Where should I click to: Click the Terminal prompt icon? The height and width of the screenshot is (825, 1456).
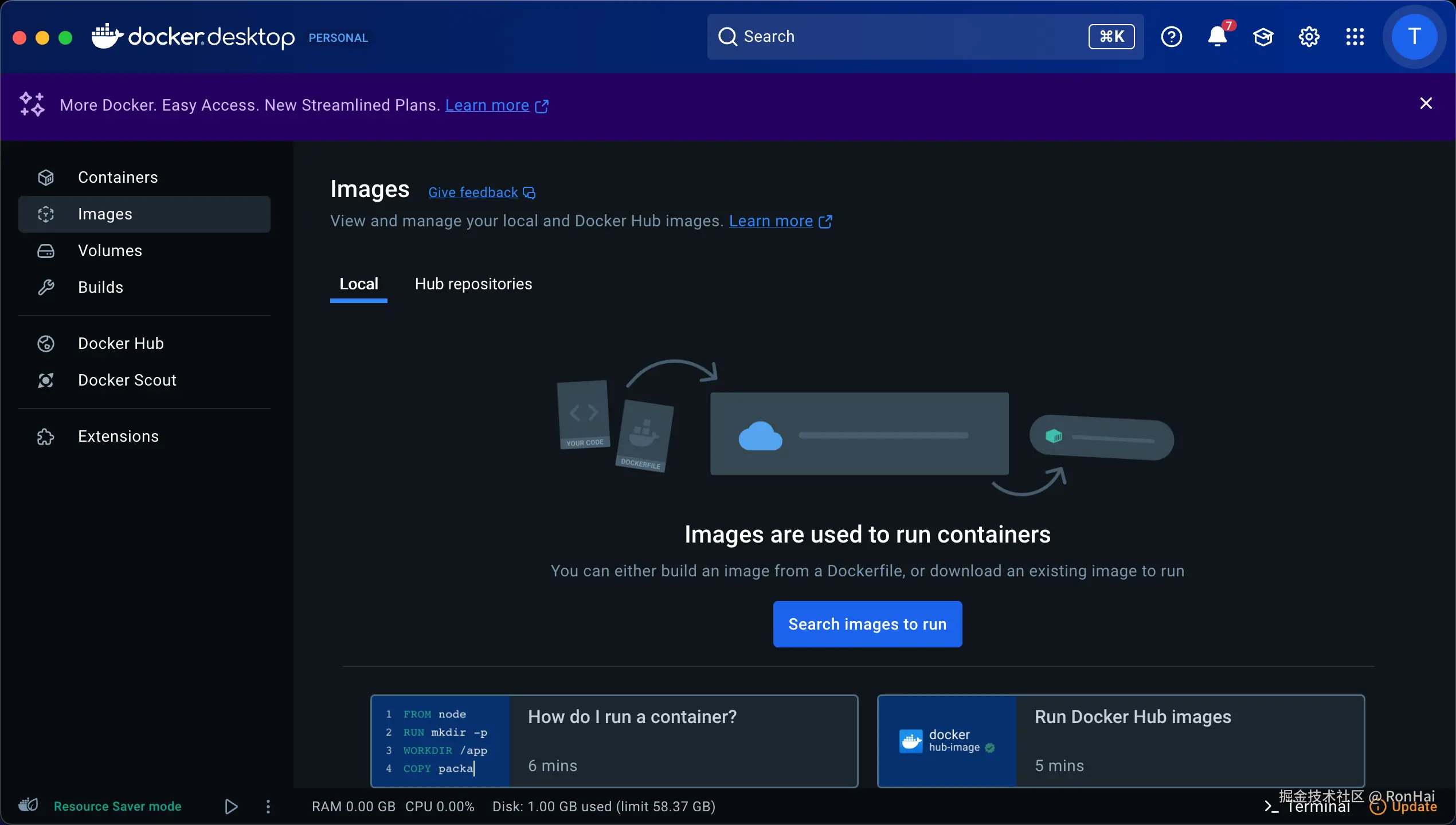(x=1271, y=807)
